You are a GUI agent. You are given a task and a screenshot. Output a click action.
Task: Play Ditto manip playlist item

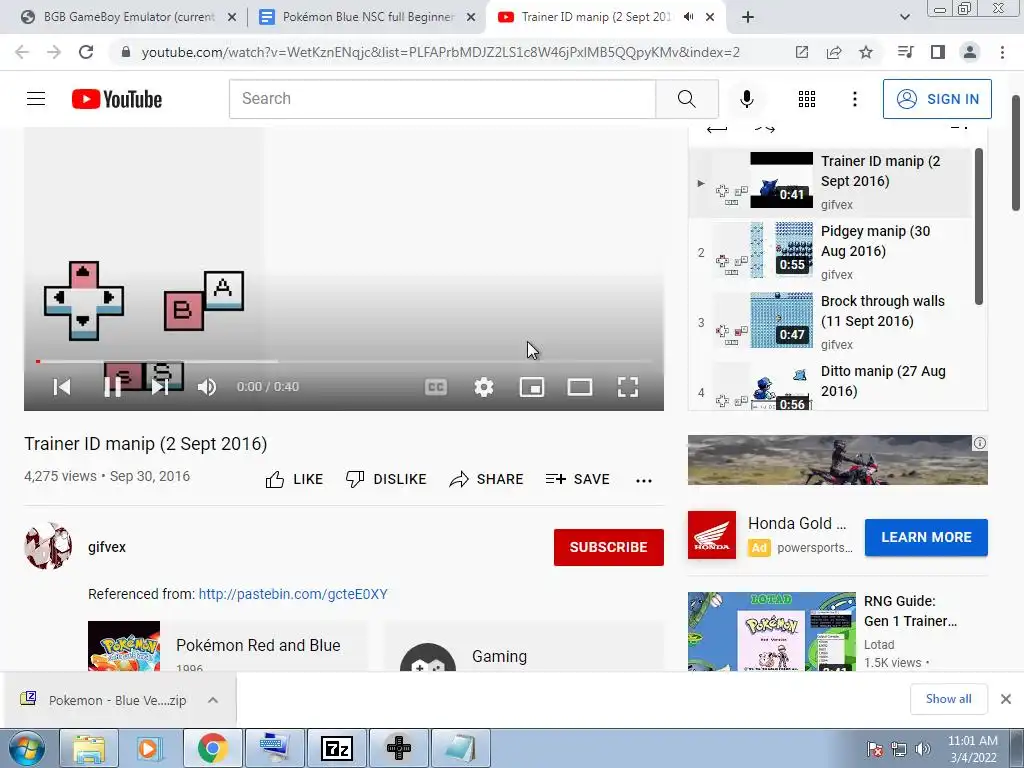point(831,385)
